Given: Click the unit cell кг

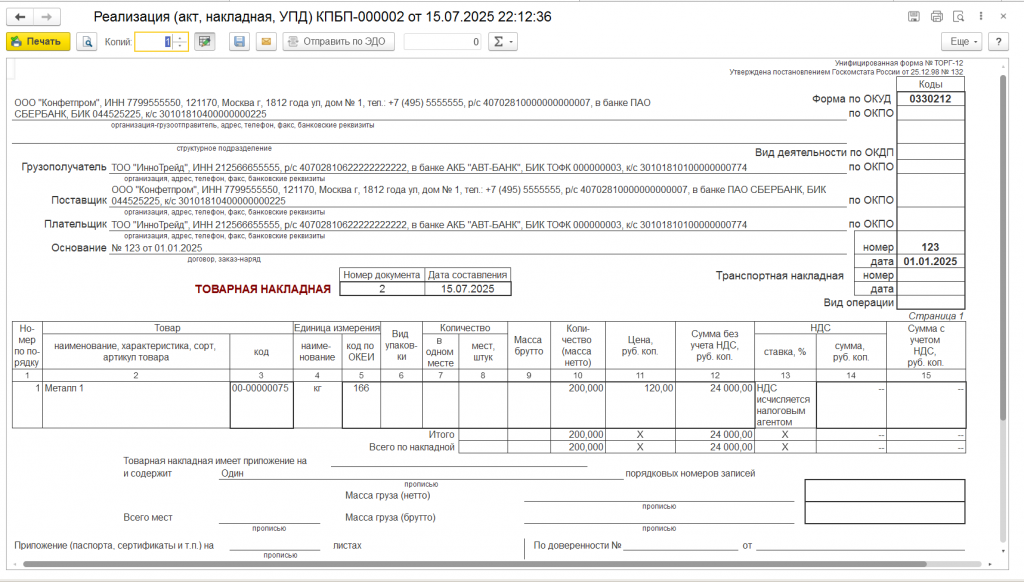Looking at the screenshot, I should click(317, 405).
